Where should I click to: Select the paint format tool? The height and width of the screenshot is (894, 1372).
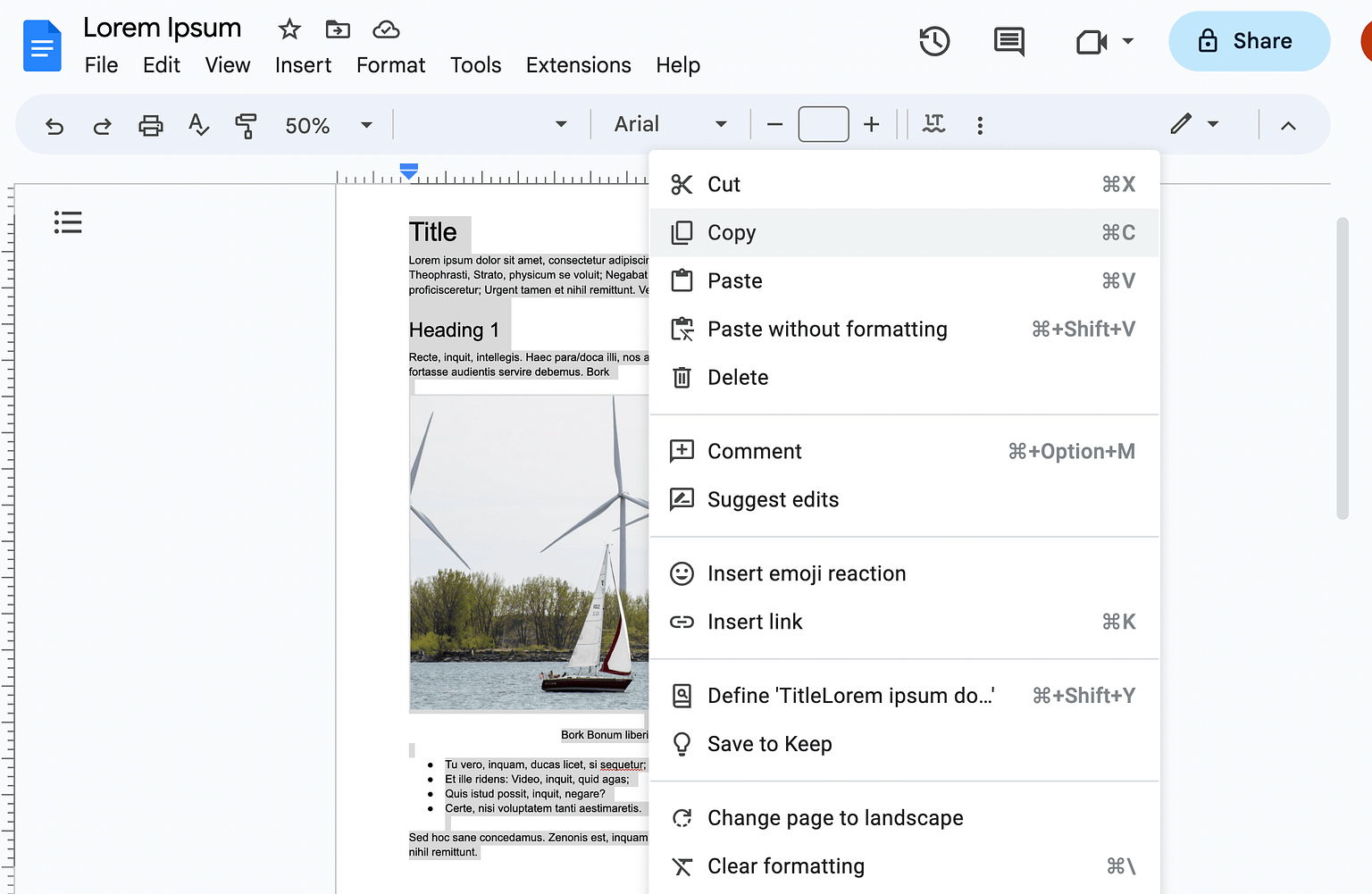[x=246, y=125]
